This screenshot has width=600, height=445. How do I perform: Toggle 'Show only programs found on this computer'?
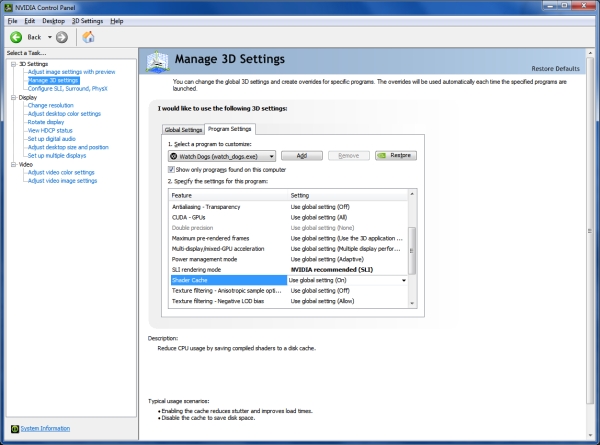(x=171, y=169)
